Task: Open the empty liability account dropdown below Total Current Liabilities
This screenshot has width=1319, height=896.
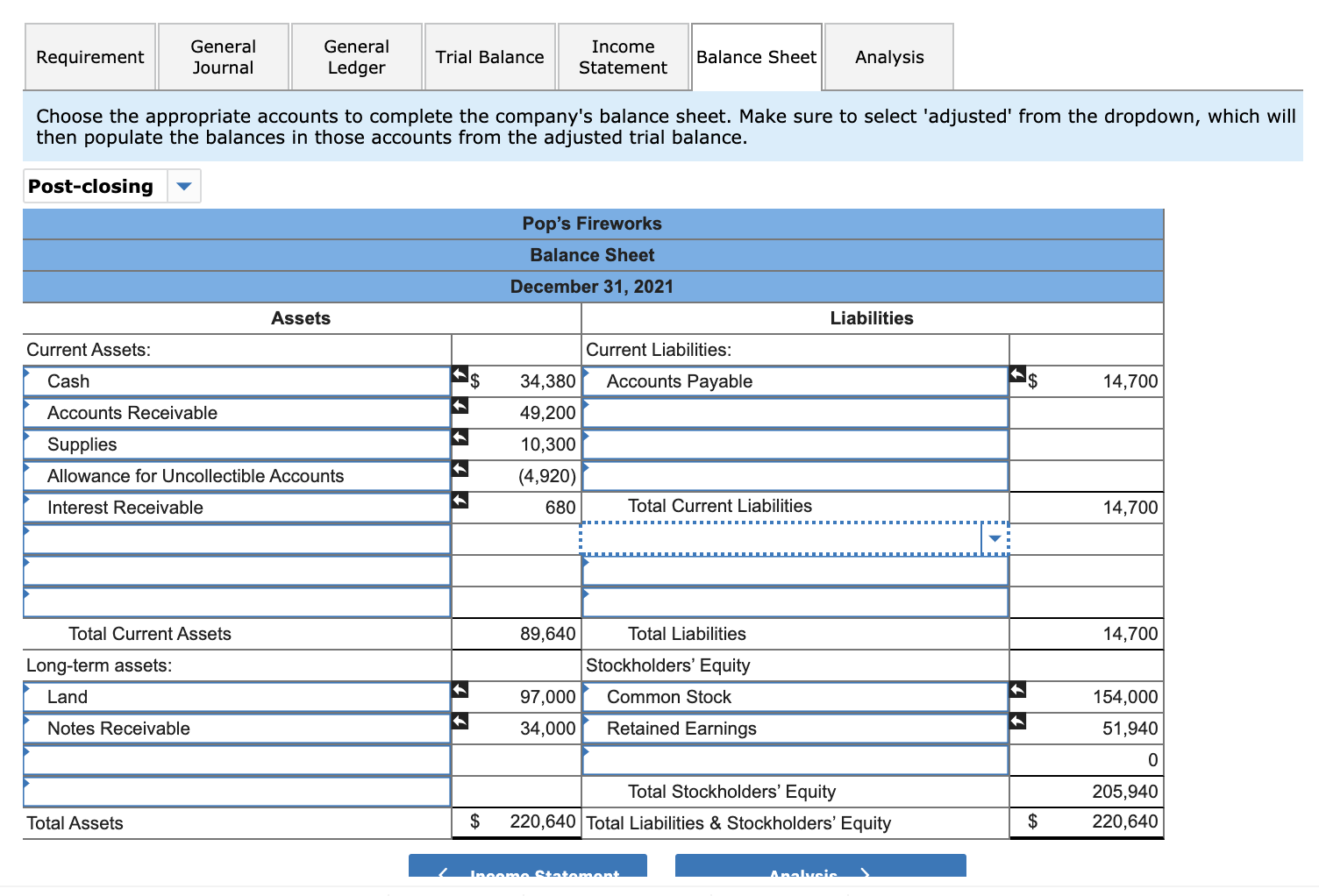Action: 995,538
